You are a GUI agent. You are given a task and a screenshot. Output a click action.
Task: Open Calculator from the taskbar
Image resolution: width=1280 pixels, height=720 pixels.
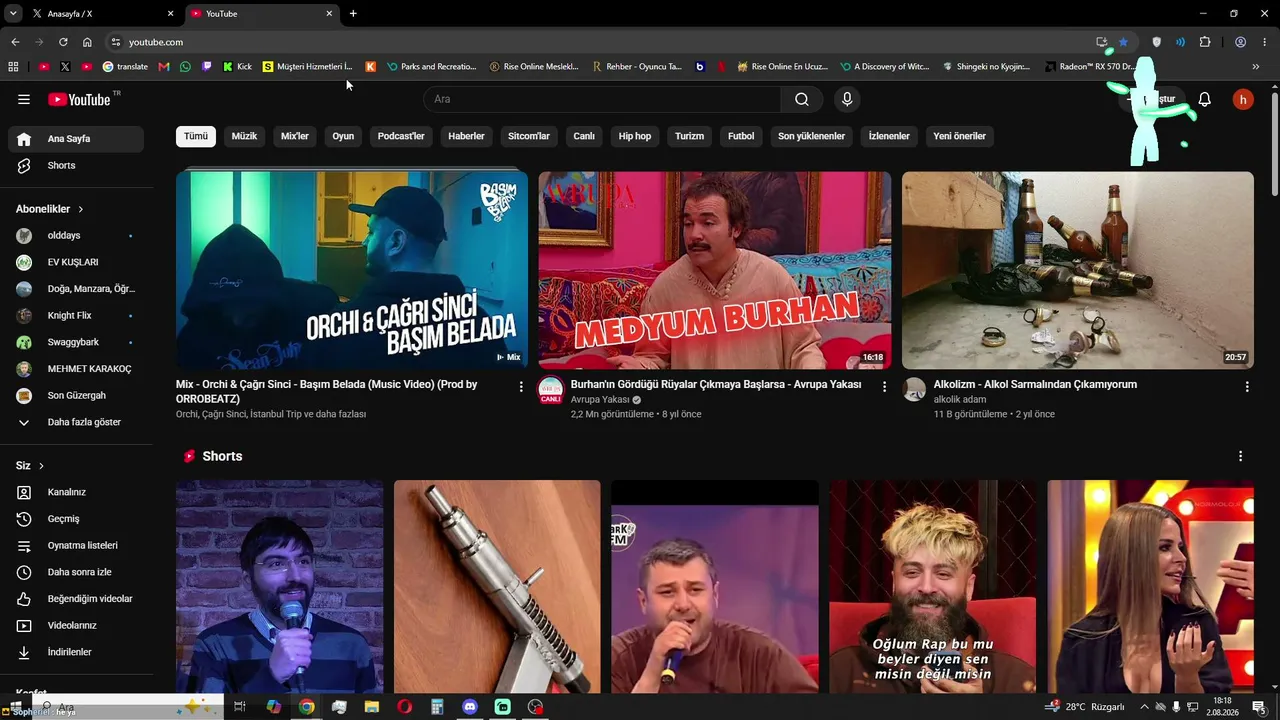click(437, 707)
